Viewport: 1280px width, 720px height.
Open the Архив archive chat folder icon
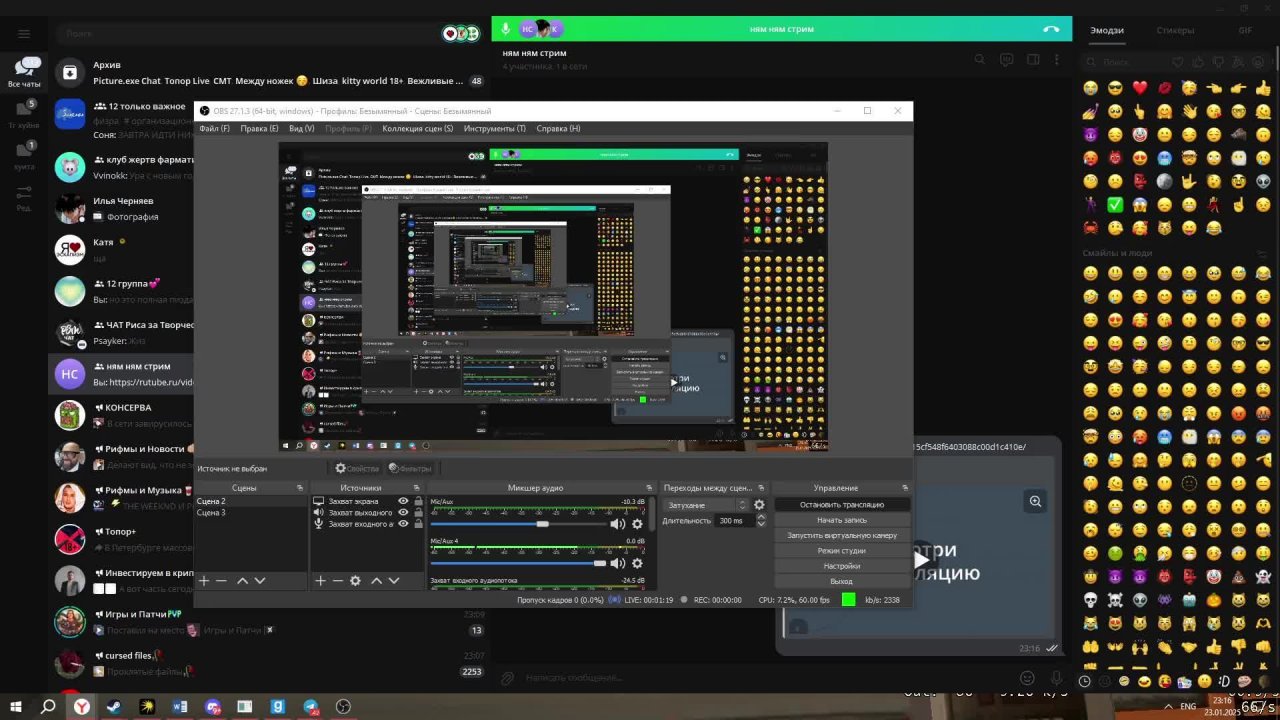[x=70, y=72]
